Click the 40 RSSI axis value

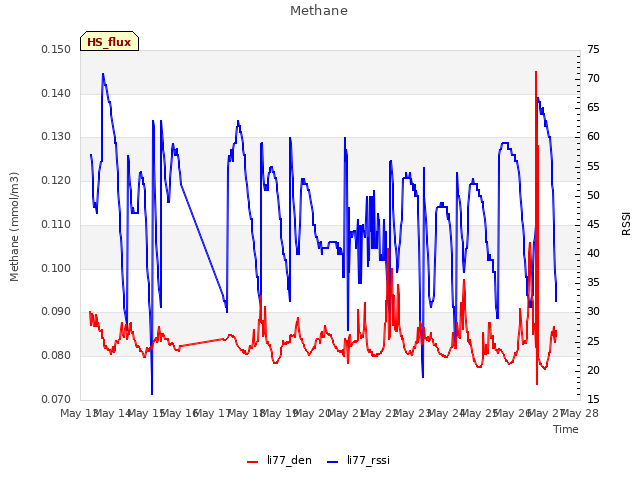593,253
